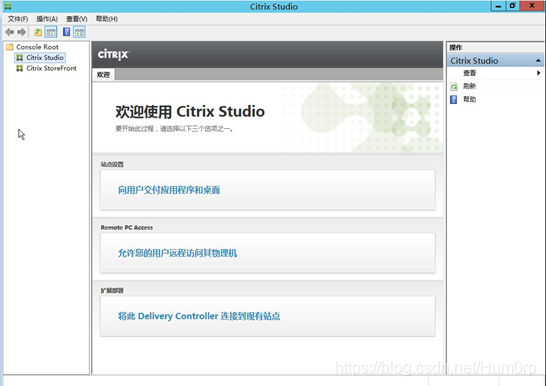Click the Remote PC Access section label
The width and height of the screenshot is (546, 386).
point(127,228)
